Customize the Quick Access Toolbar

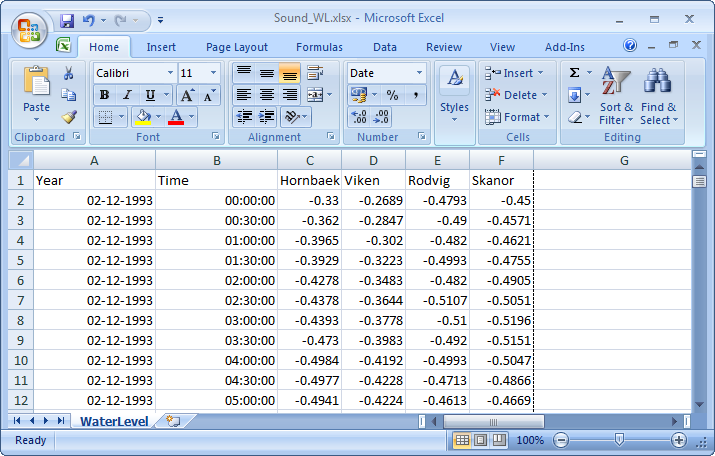pyautogui.click(x=161, y=20)
